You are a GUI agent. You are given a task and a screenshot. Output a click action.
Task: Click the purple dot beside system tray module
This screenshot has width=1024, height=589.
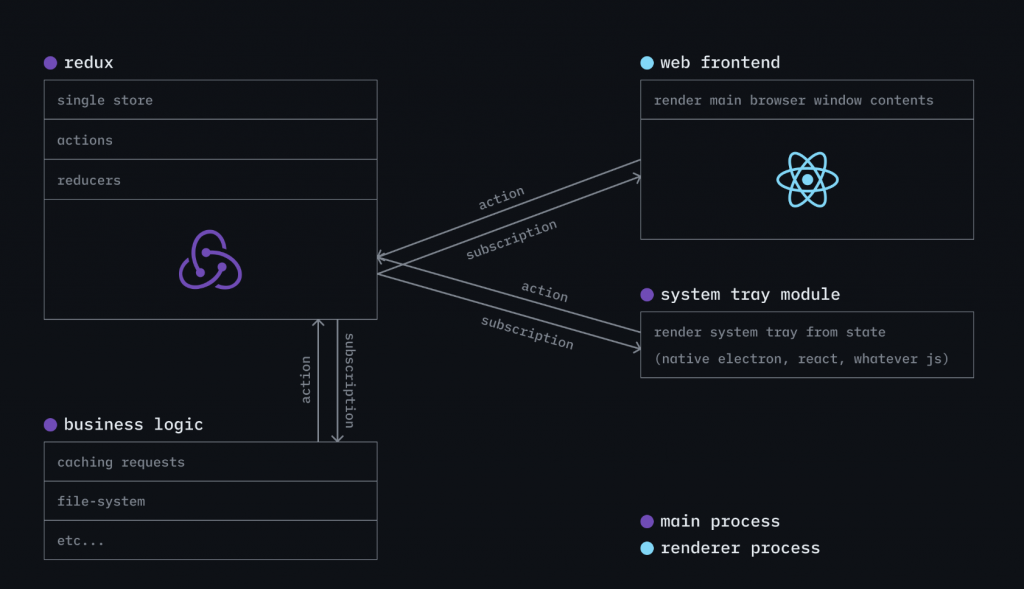[x=647, y=294]
